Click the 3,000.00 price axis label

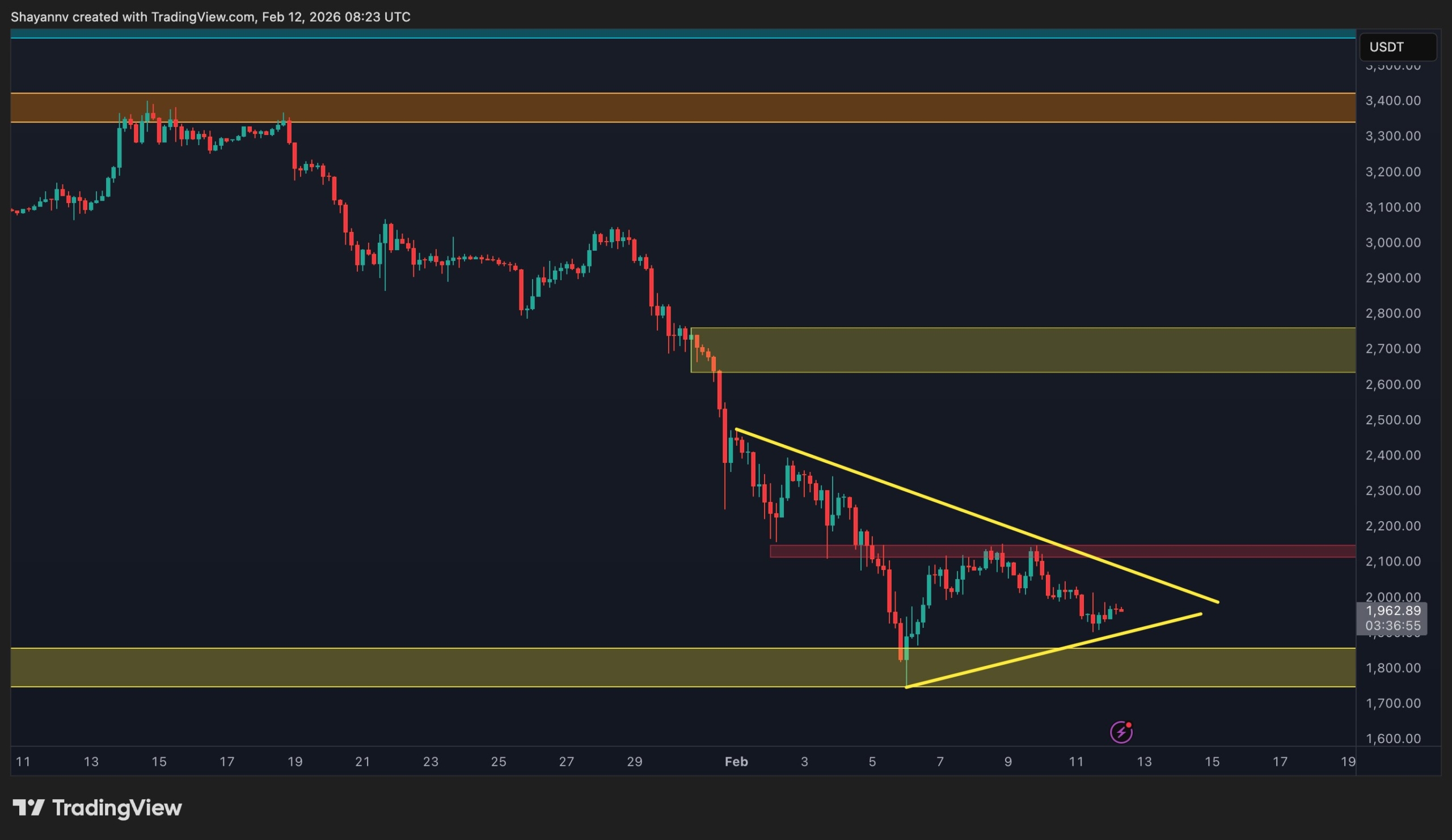pos(1392,243)
